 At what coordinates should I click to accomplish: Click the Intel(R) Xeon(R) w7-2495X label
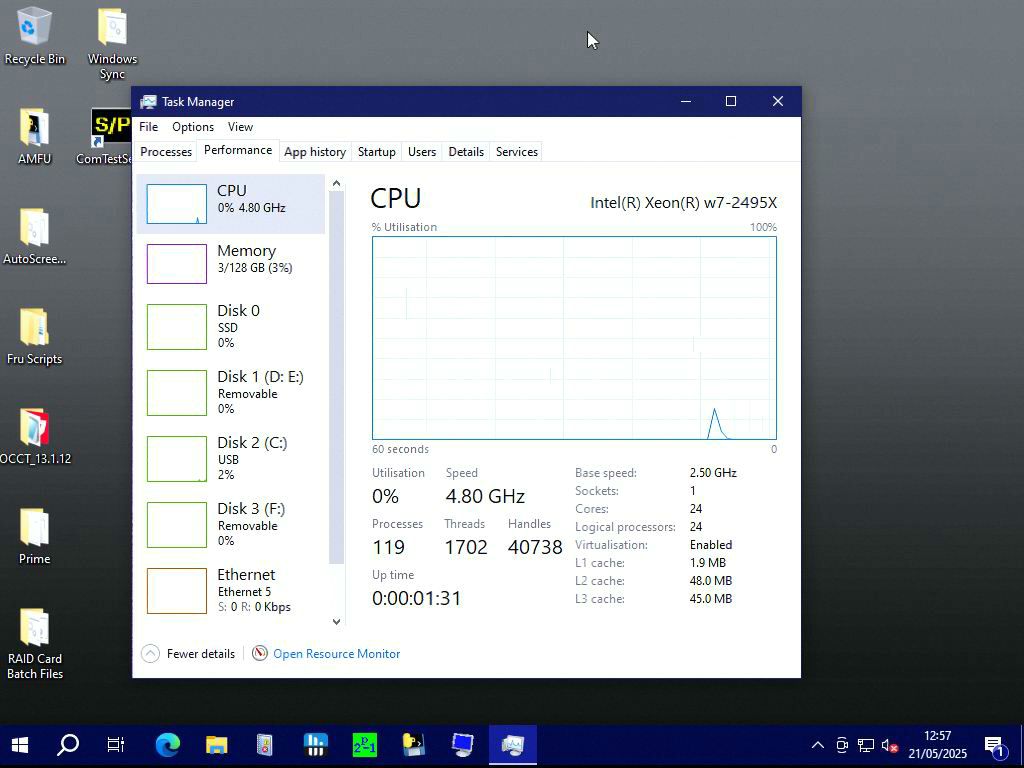coord(683,202)
